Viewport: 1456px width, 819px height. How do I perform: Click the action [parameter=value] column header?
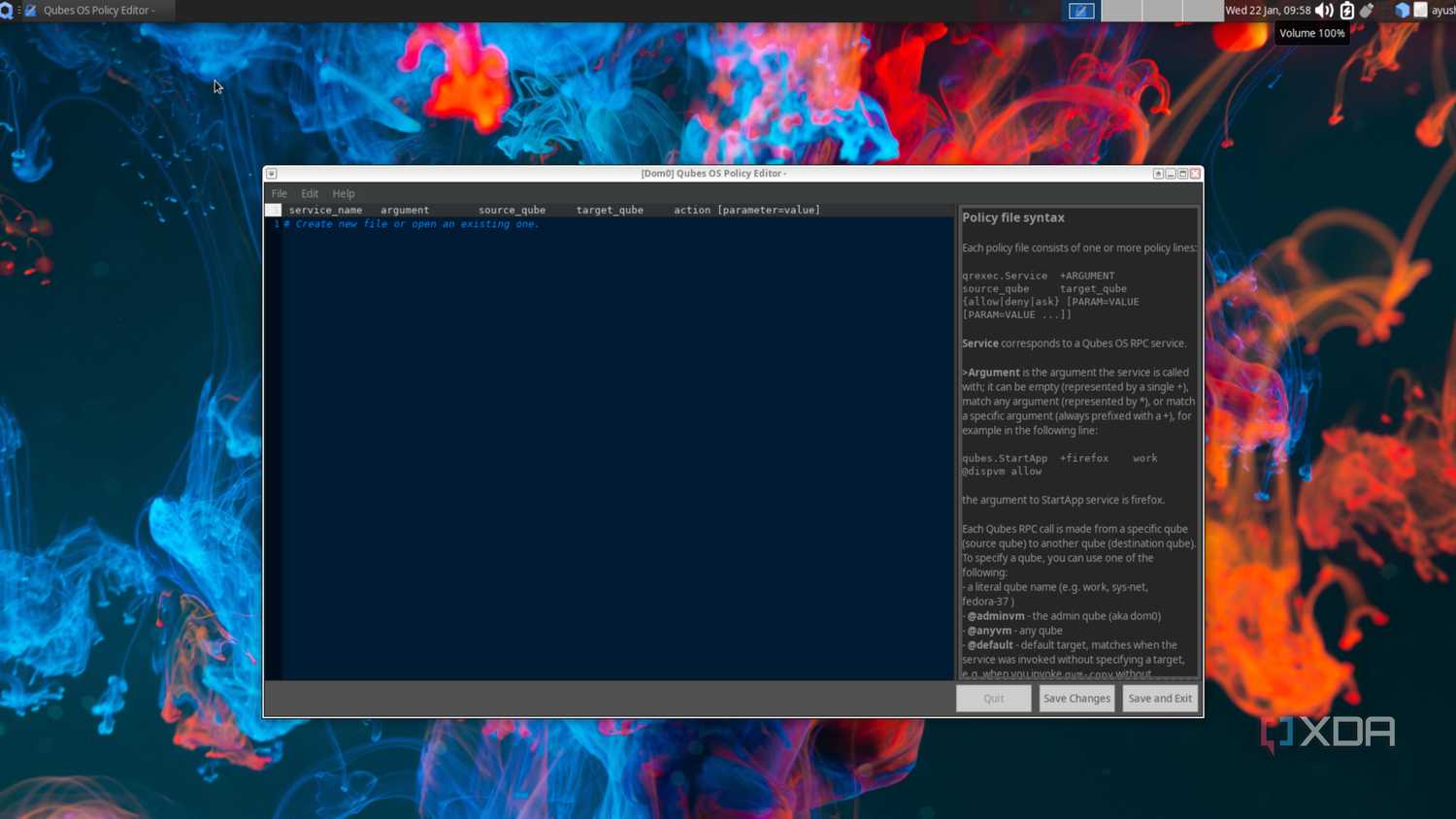point(746,210)
